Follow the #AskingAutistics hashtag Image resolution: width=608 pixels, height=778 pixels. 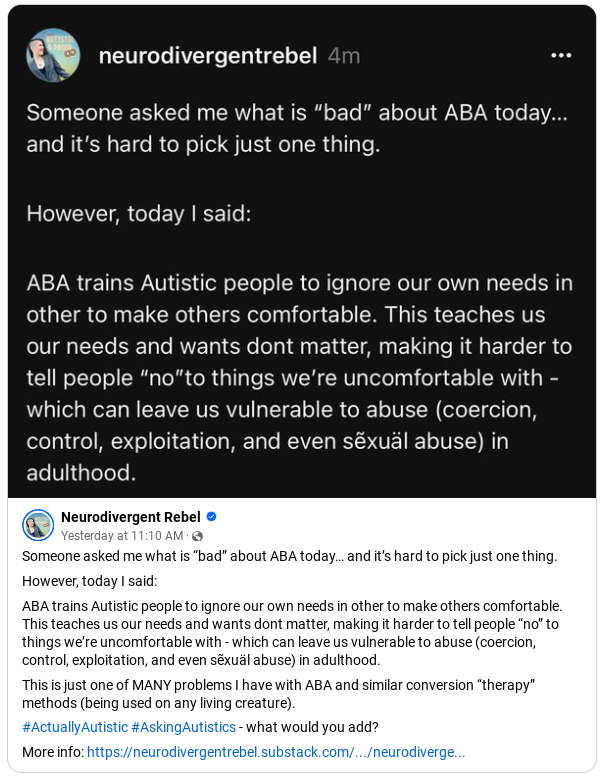183,727
